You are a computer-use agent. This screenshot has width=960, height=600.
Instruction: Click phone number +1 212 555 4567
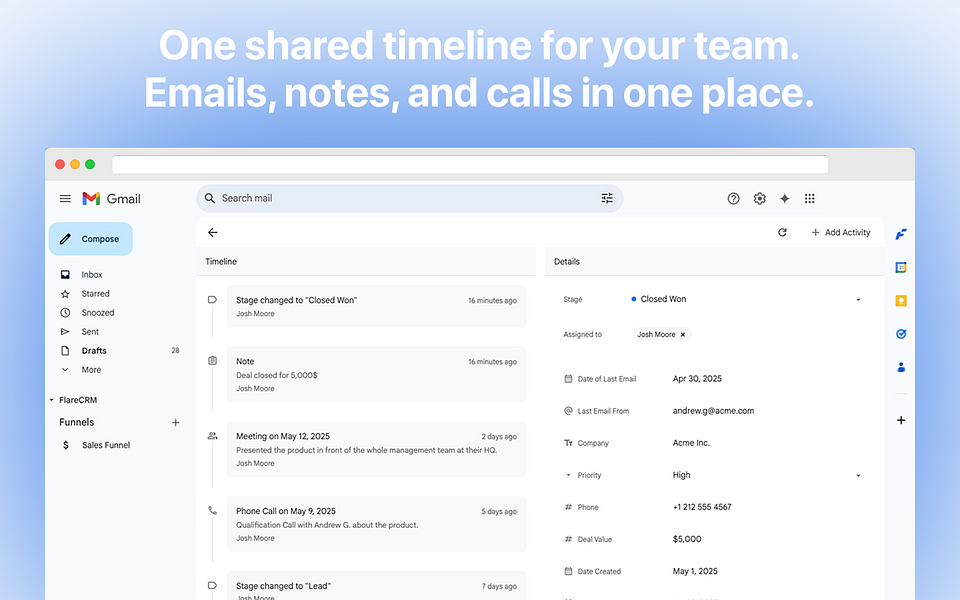(702, 507)
